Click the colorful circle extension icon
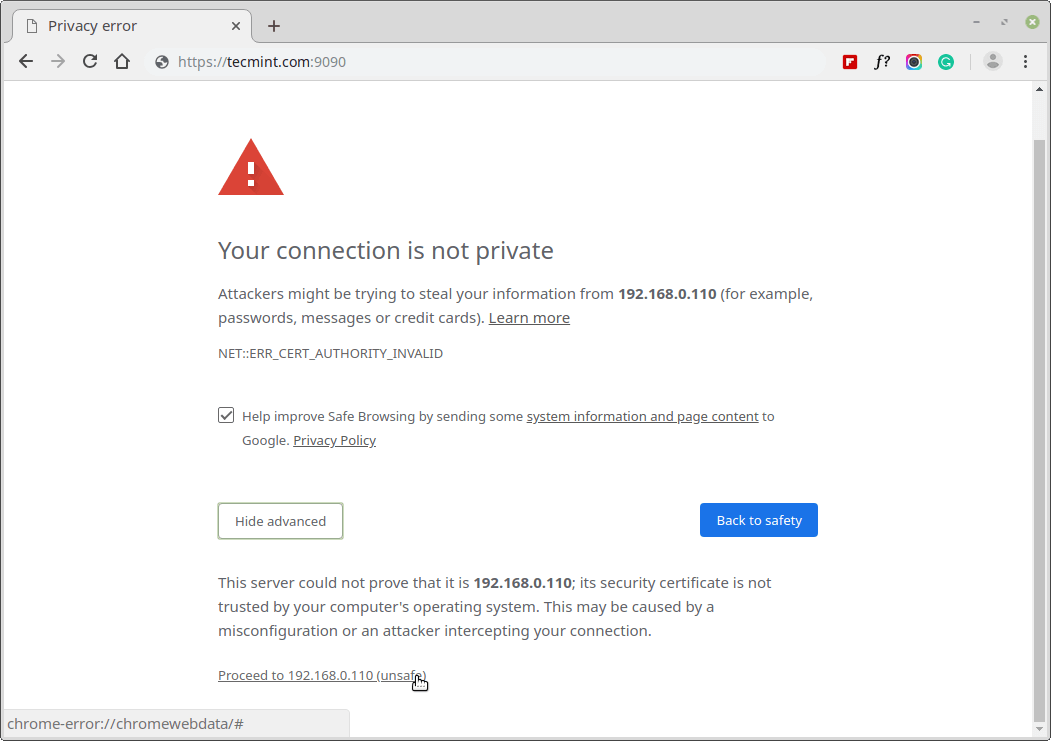This screenshot has height=741, width=1051. tap(914, 62)
